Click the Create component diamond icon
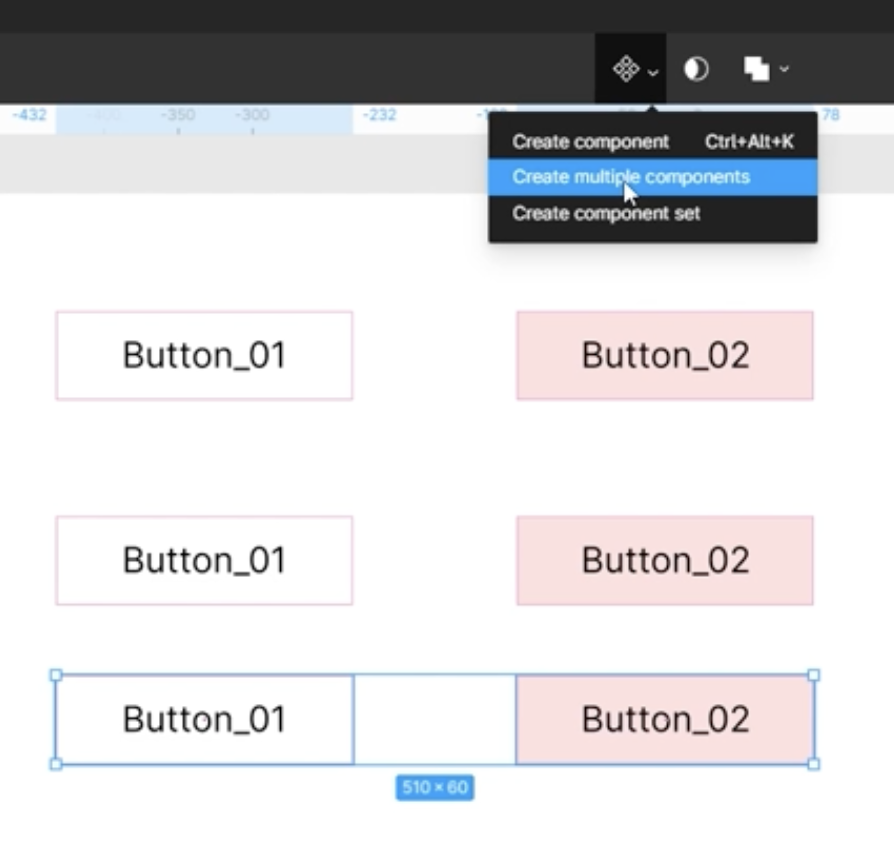894x858 pixels. [x=625, y=69]
